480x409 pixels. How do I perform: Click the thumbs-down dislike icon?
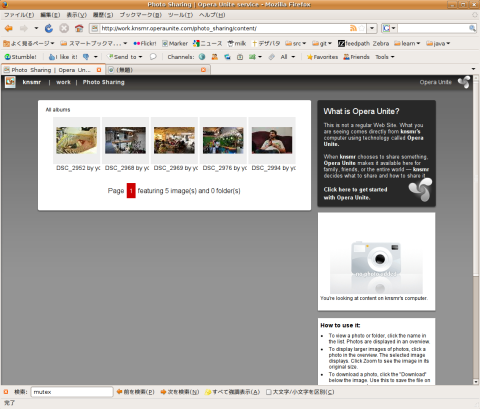tap(86, 57)
